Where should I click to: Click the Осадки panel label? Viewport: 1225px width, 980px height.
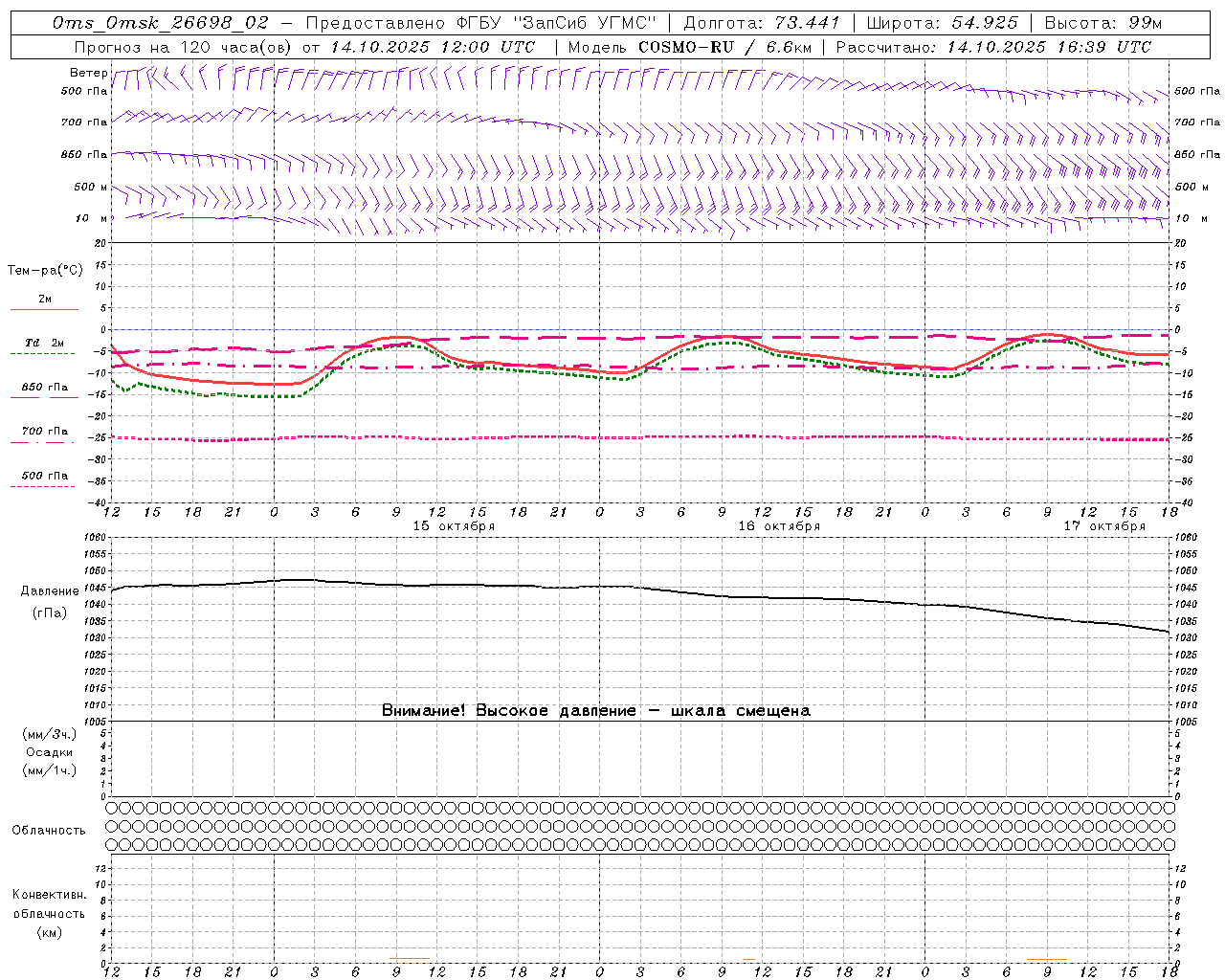click(50, 752)
